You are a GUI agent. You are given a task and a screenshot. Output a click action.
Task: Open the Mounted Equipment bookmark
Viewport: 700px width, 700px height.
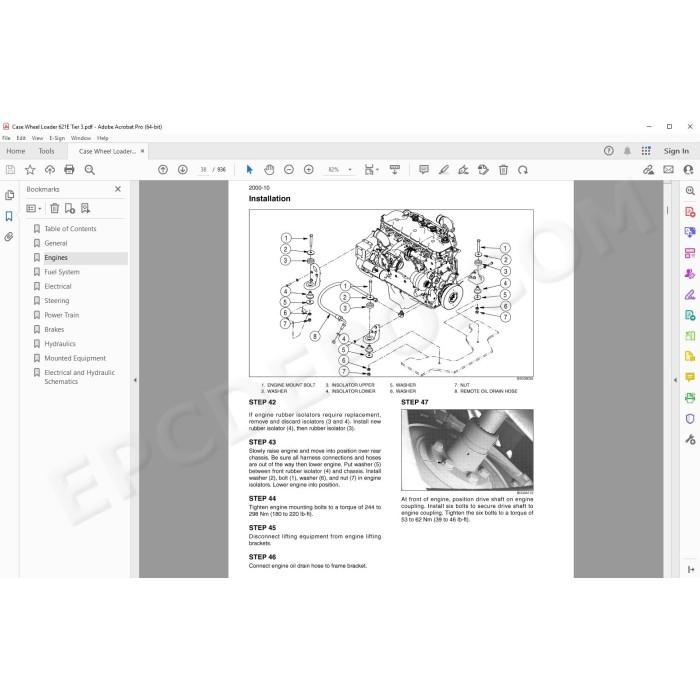(75, 358)
